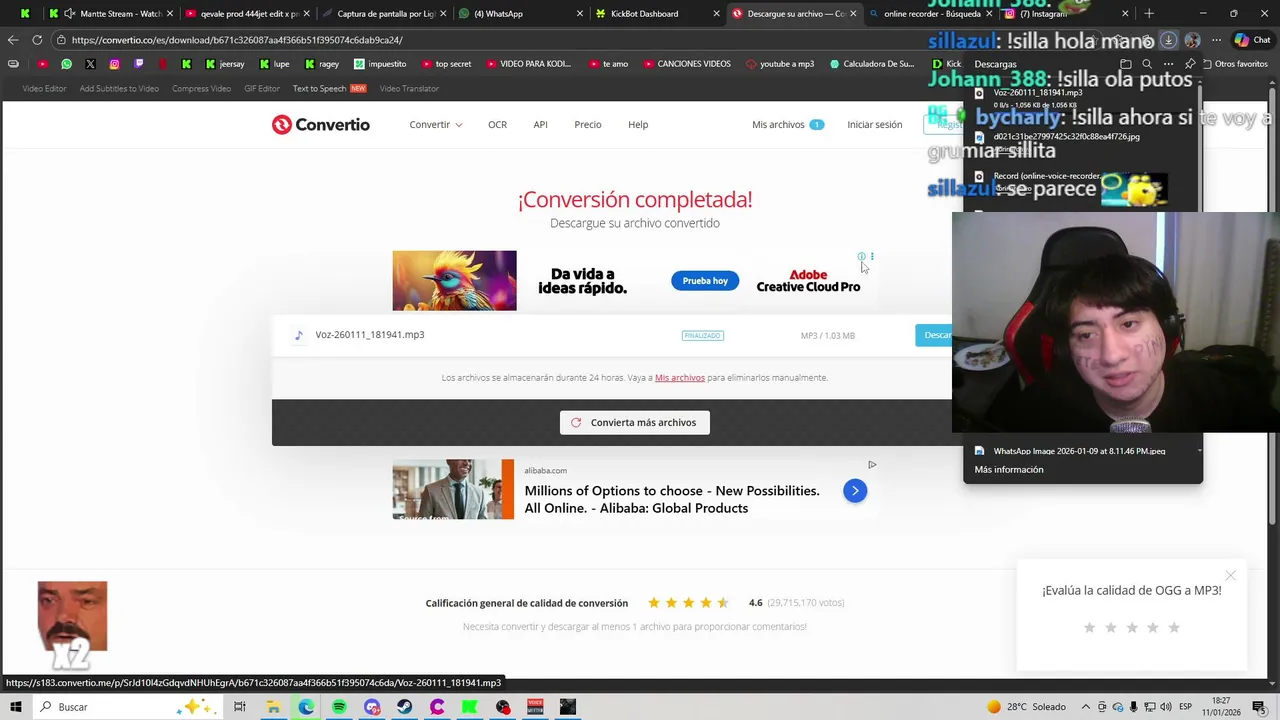
Task: Open Text to Speech tool link
Action: tap(329, 88)
